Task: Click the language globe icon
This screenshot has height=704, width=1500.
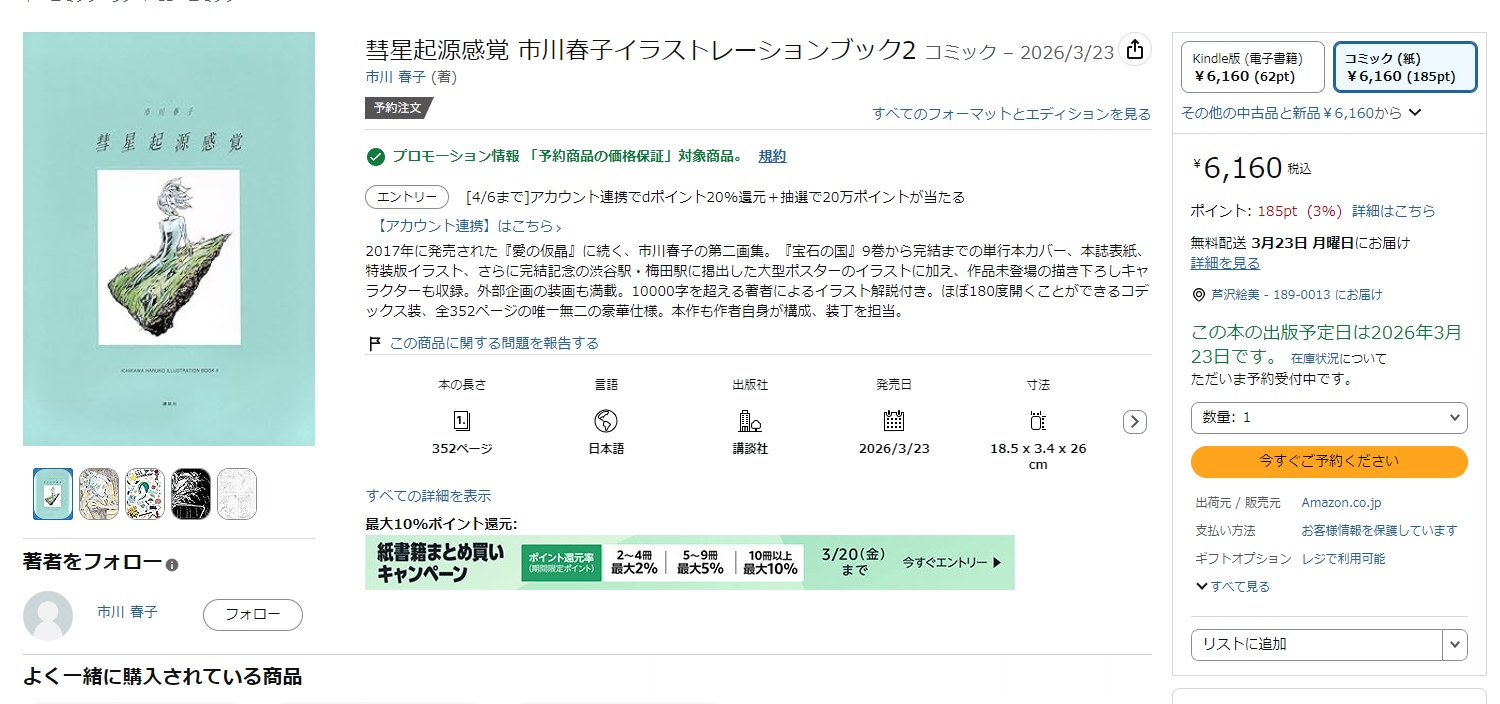Action: (605, 420)
